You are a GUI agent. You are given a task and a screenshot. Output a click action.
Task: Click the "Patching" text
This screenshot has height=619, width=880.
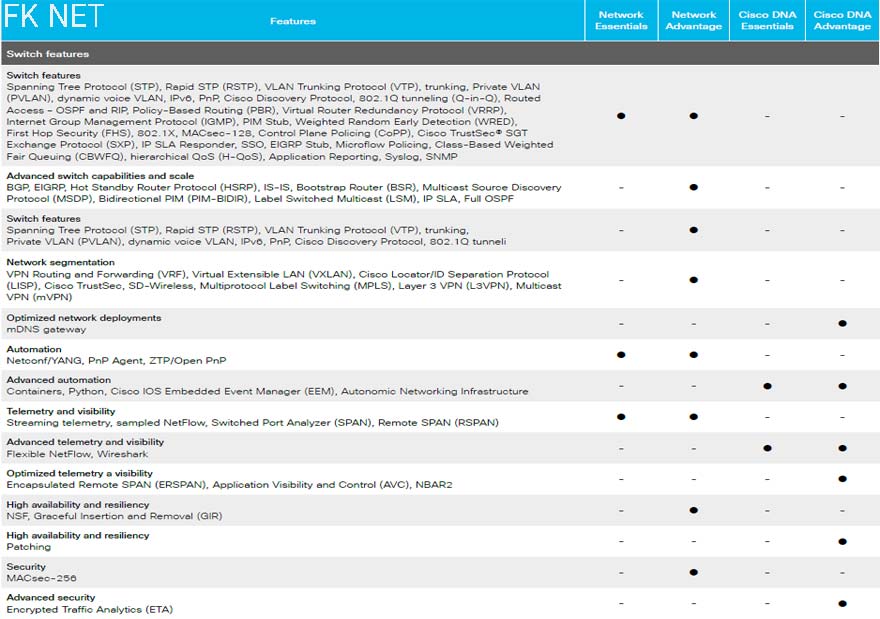point(29,547)
